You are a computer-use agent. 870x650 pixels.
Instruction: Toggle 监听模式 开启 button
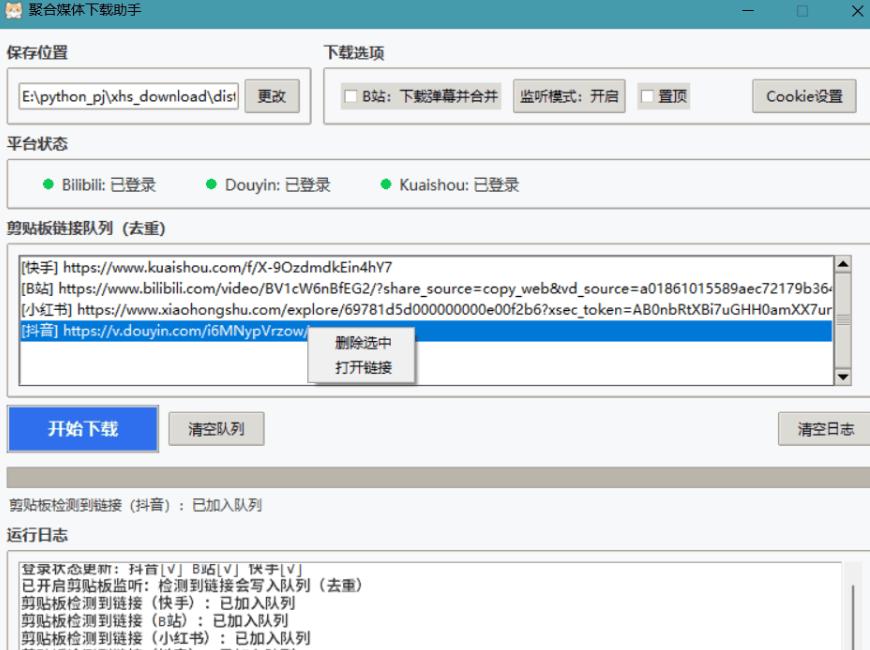click(x=569, y=97)
